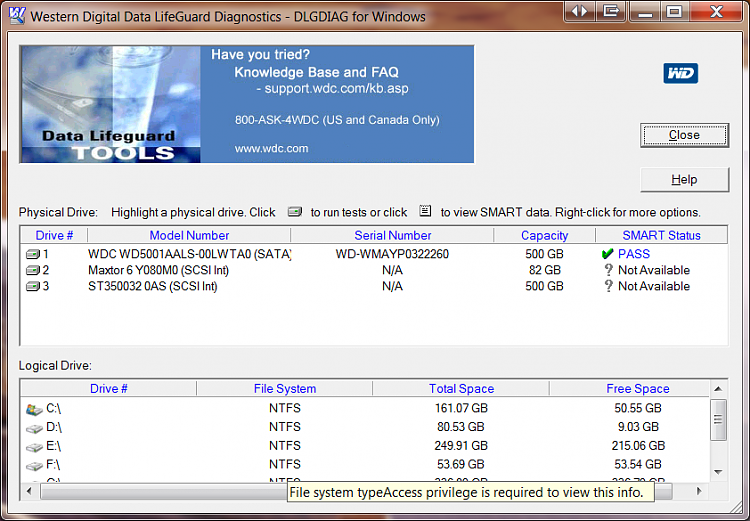
Task: Click the Total Space column header
Action: pos(461,388)
